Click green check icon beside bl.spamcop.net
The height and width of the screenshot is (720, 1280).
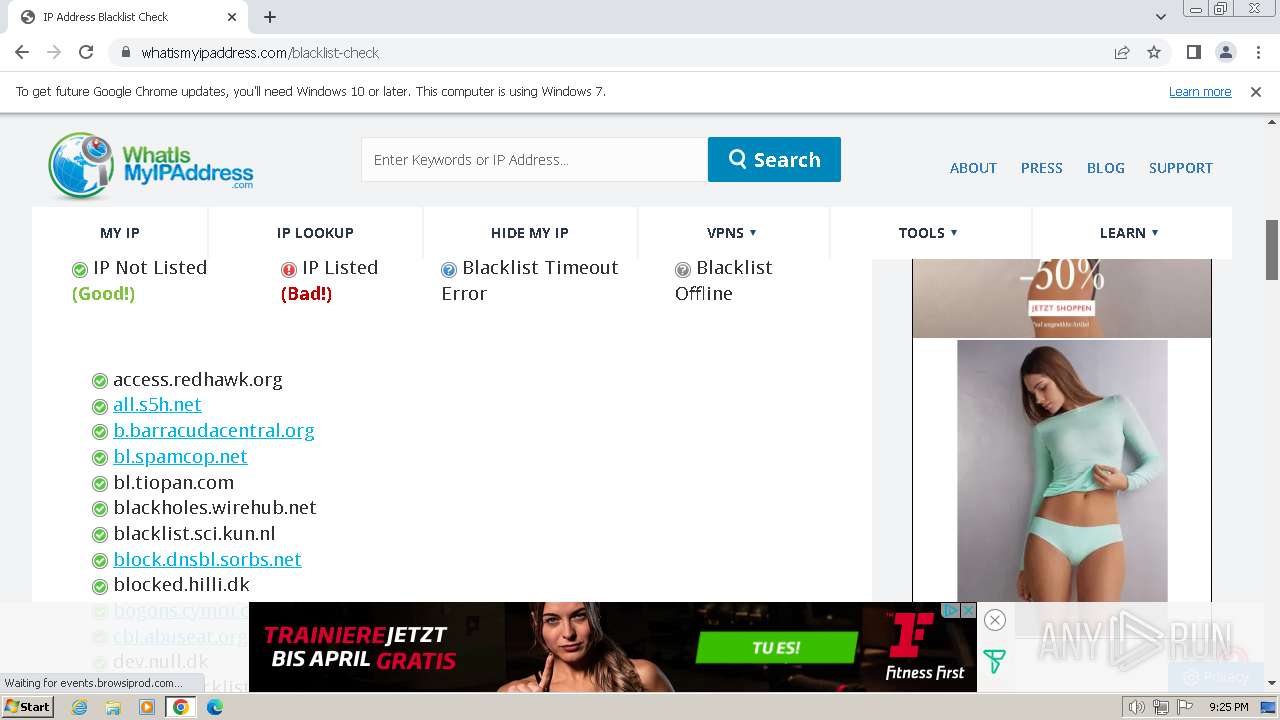click(x=100, y=458)
